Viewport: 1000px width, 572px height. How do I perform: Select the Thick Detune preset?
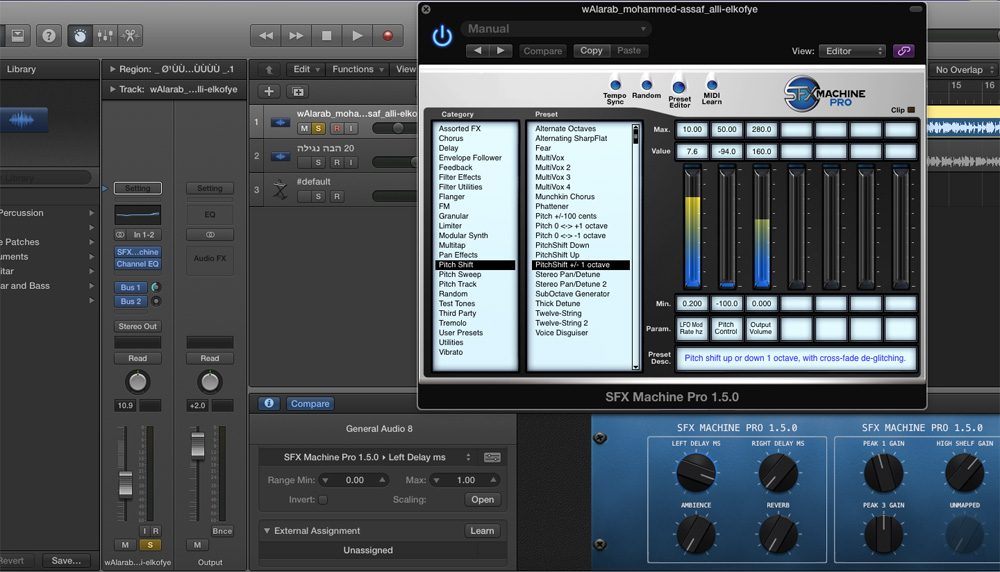(557, 304)
